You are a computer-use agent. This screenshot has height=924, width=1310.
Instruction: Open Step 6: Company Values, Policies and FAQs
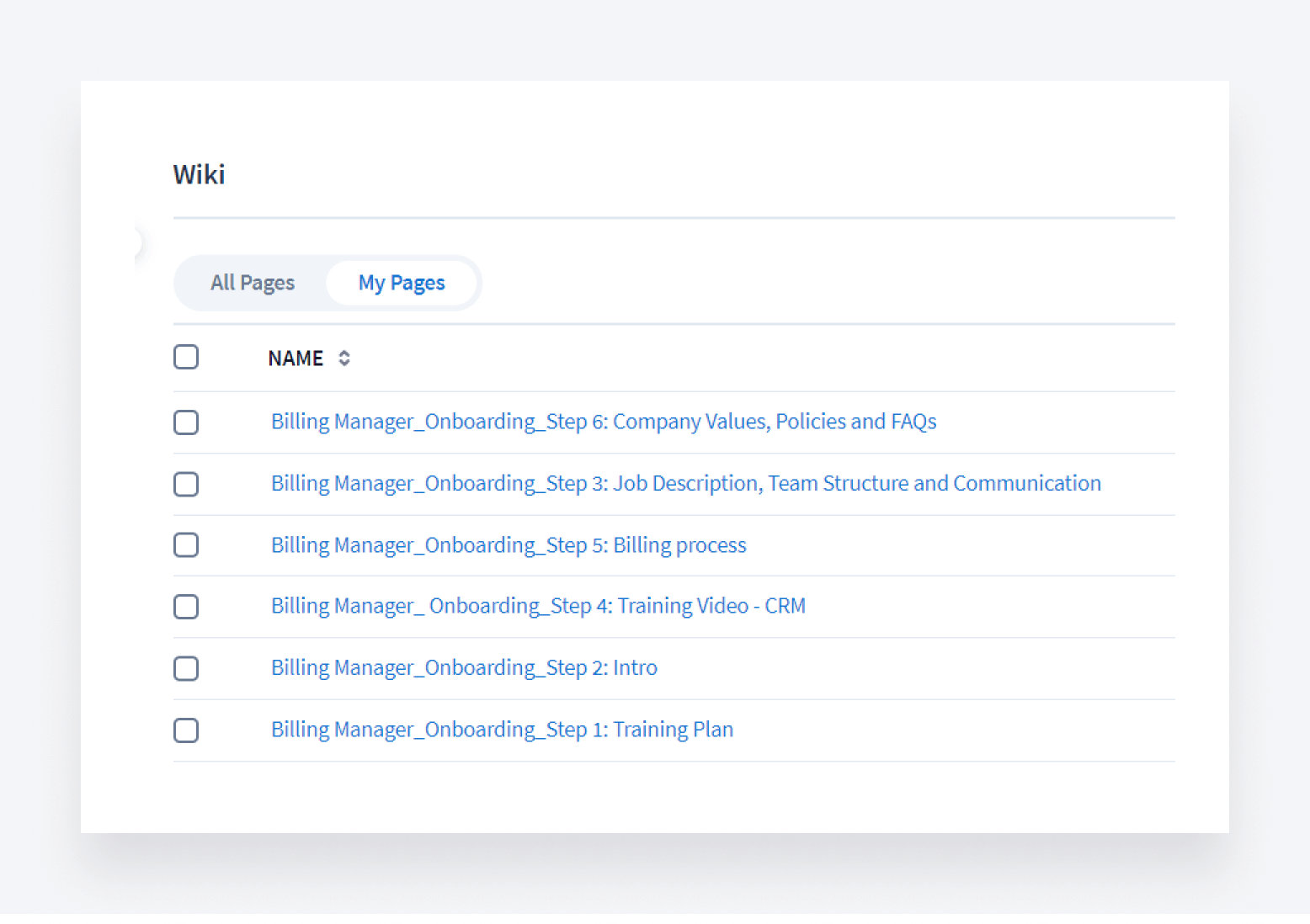click(603, 422)
